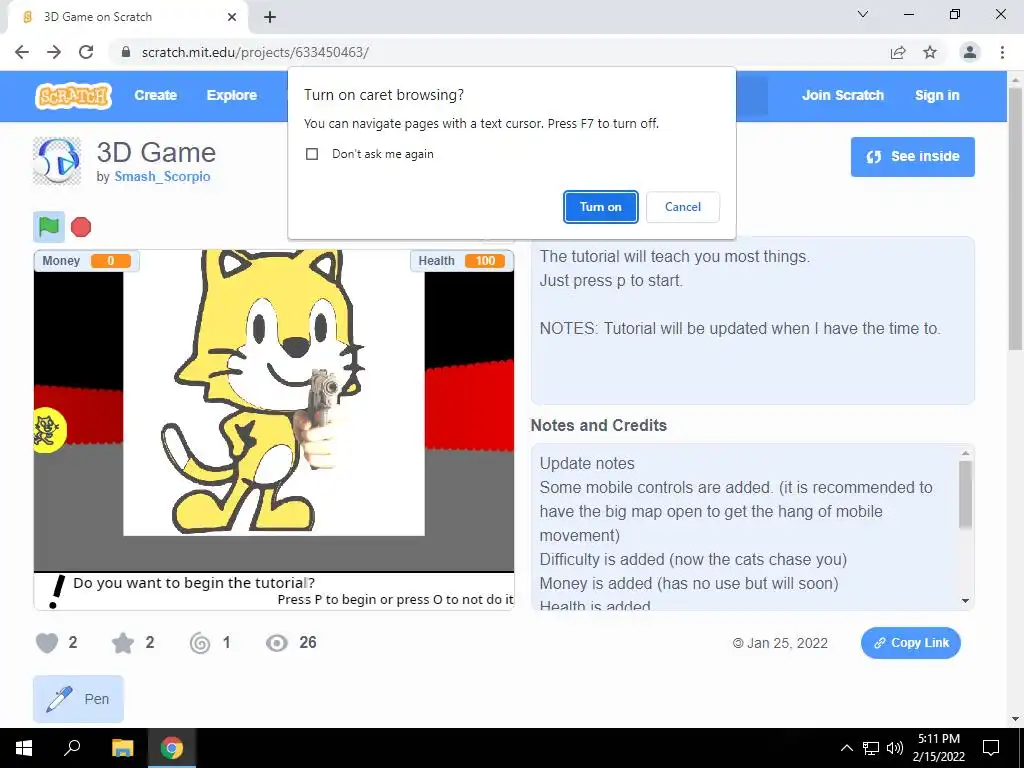Viewport: 1024px width, 768px height.
Task: Click the See inside button
Action: [x=912, y=157]
